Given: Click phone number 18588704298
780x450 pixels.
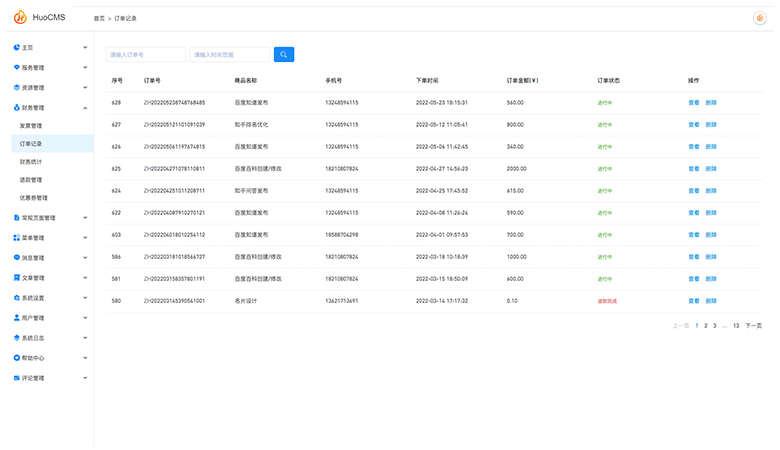Looking at the screenshot, I should point(342,235).
